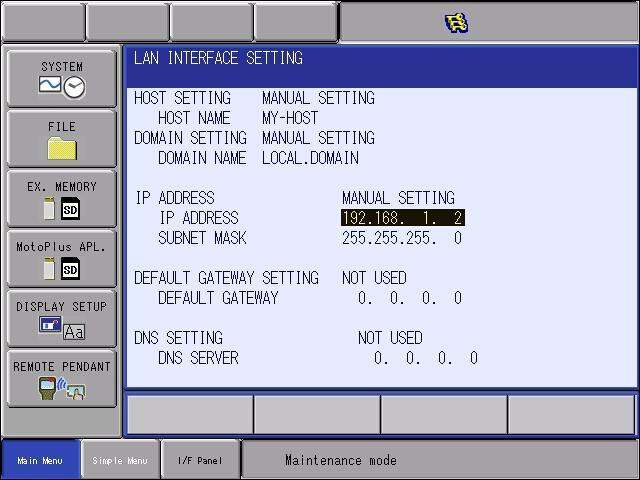Launch the REMOTE PENDANT option
Screen dimensions: 640x480
pyautogui.click(x=62, y=379)
